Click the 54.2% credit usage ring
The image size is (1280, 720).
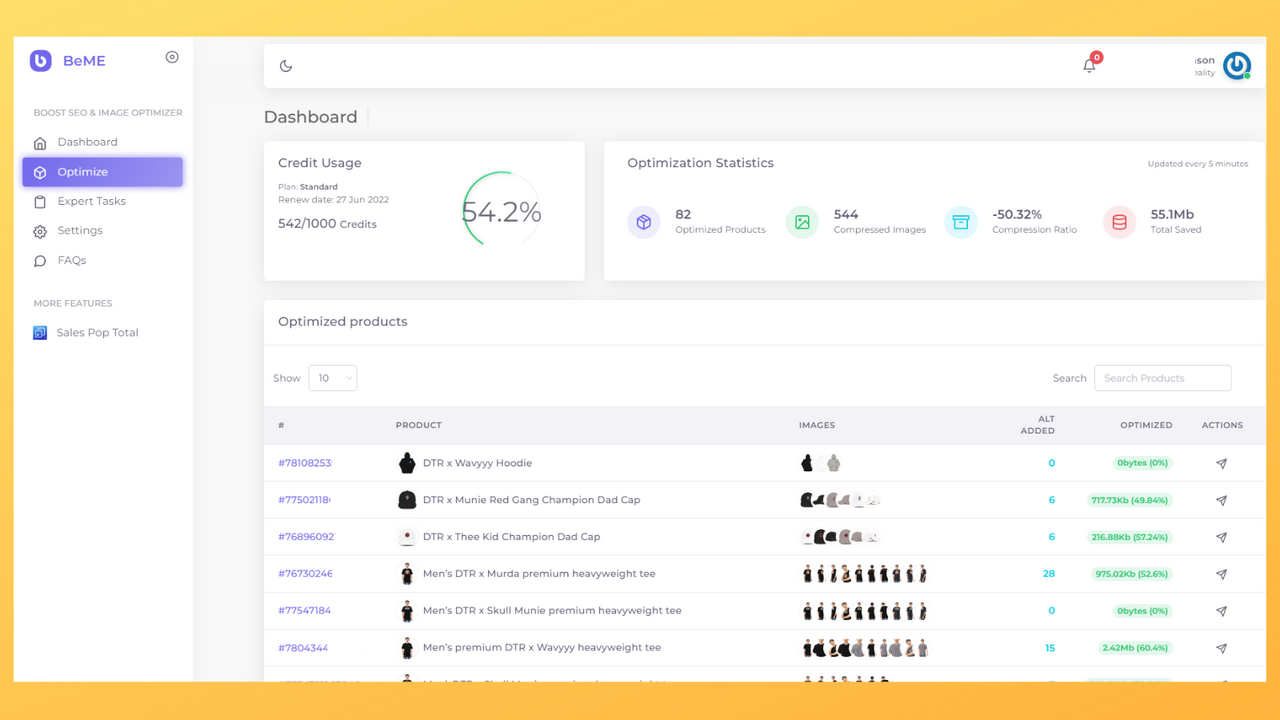click(x=501, y=211)
